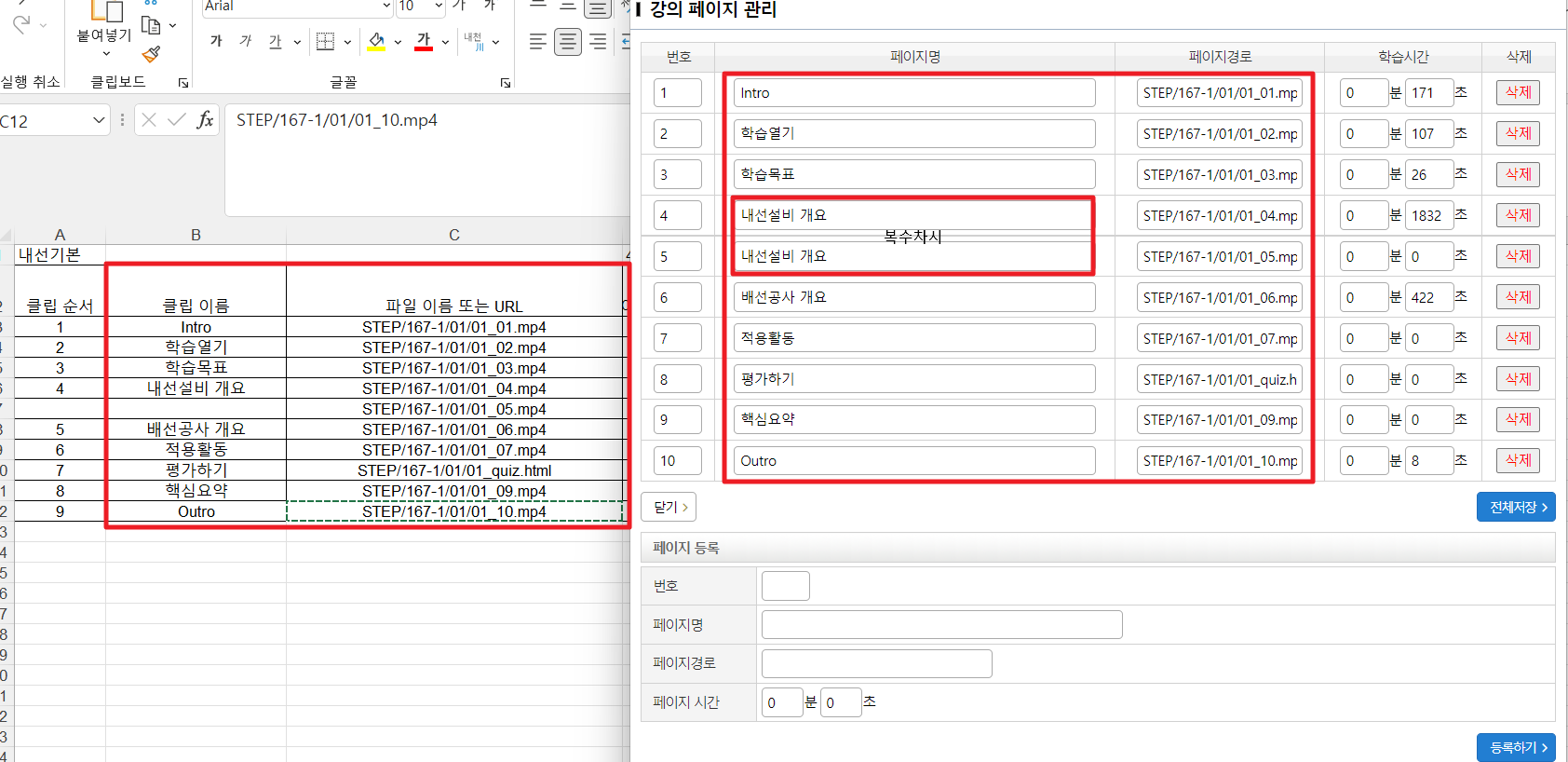1568x762 pixels.
Task: Apply the yellow fill color swatch
Action: tap(376, 42)
